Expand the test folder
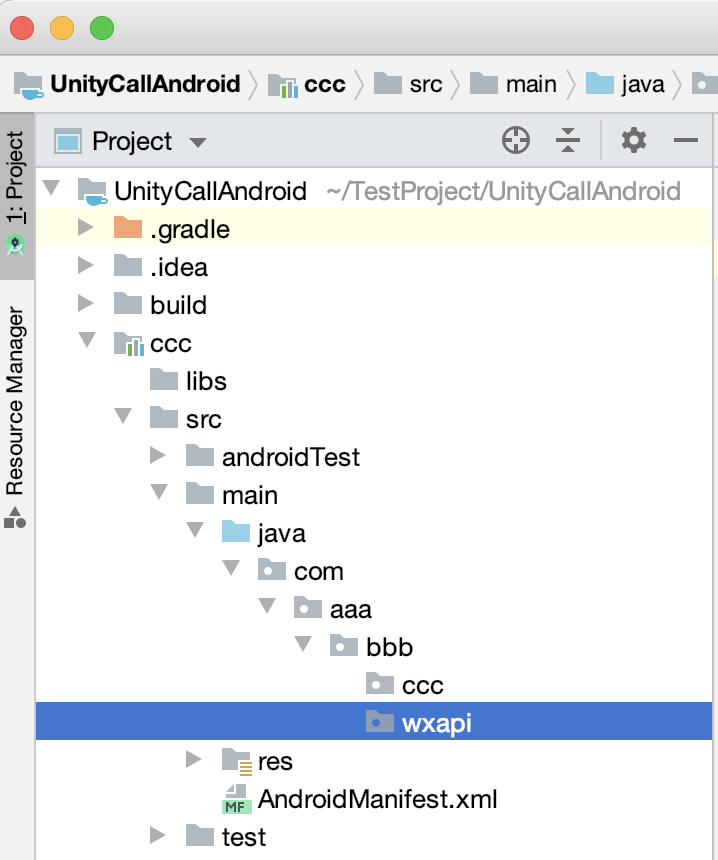718x860 pixels. click(158, 835)
